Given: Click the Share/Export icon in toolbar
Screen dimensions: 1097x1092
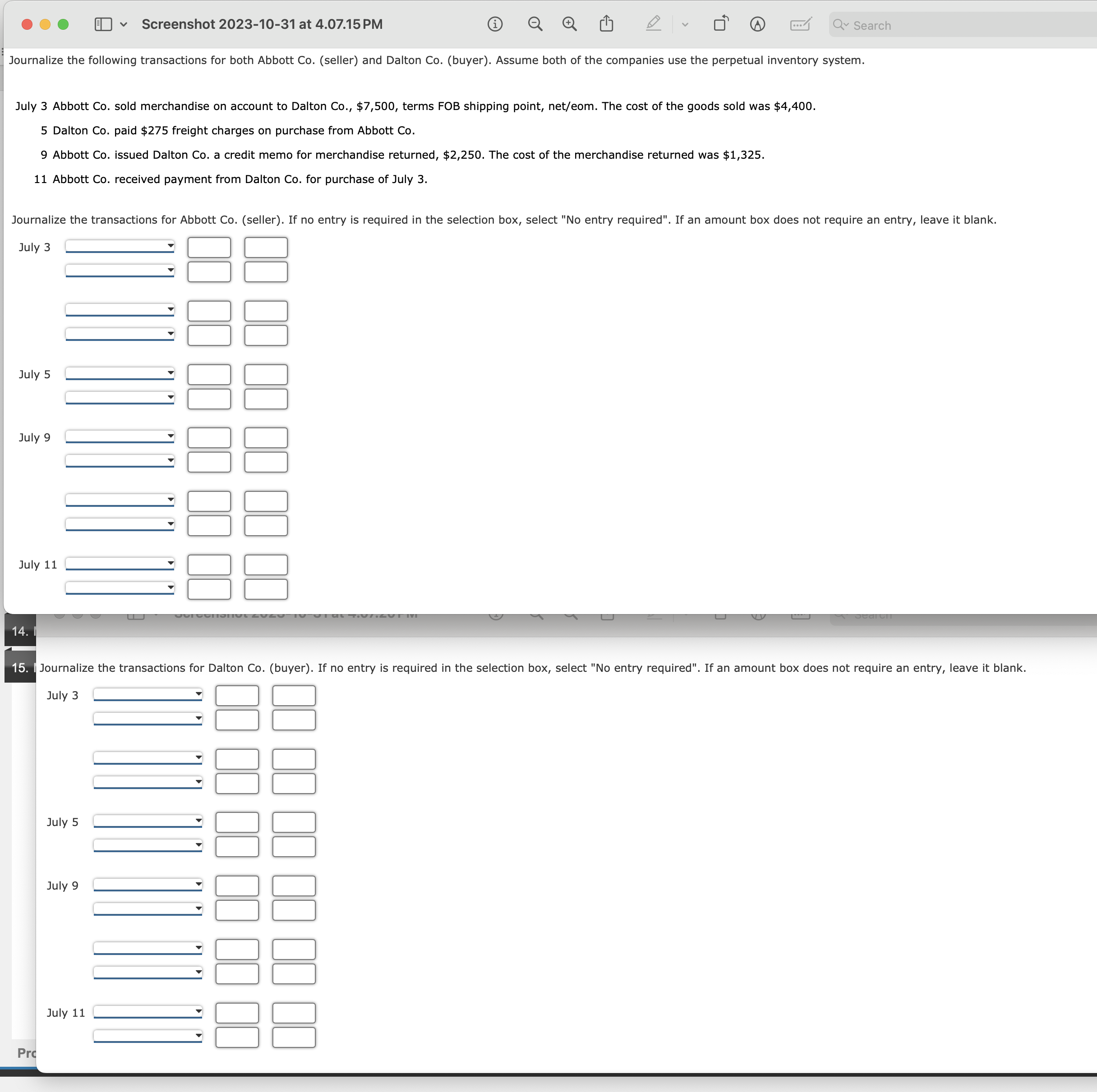Looking at the screenshot, I should pyautogui.click(x=608, y=25).
